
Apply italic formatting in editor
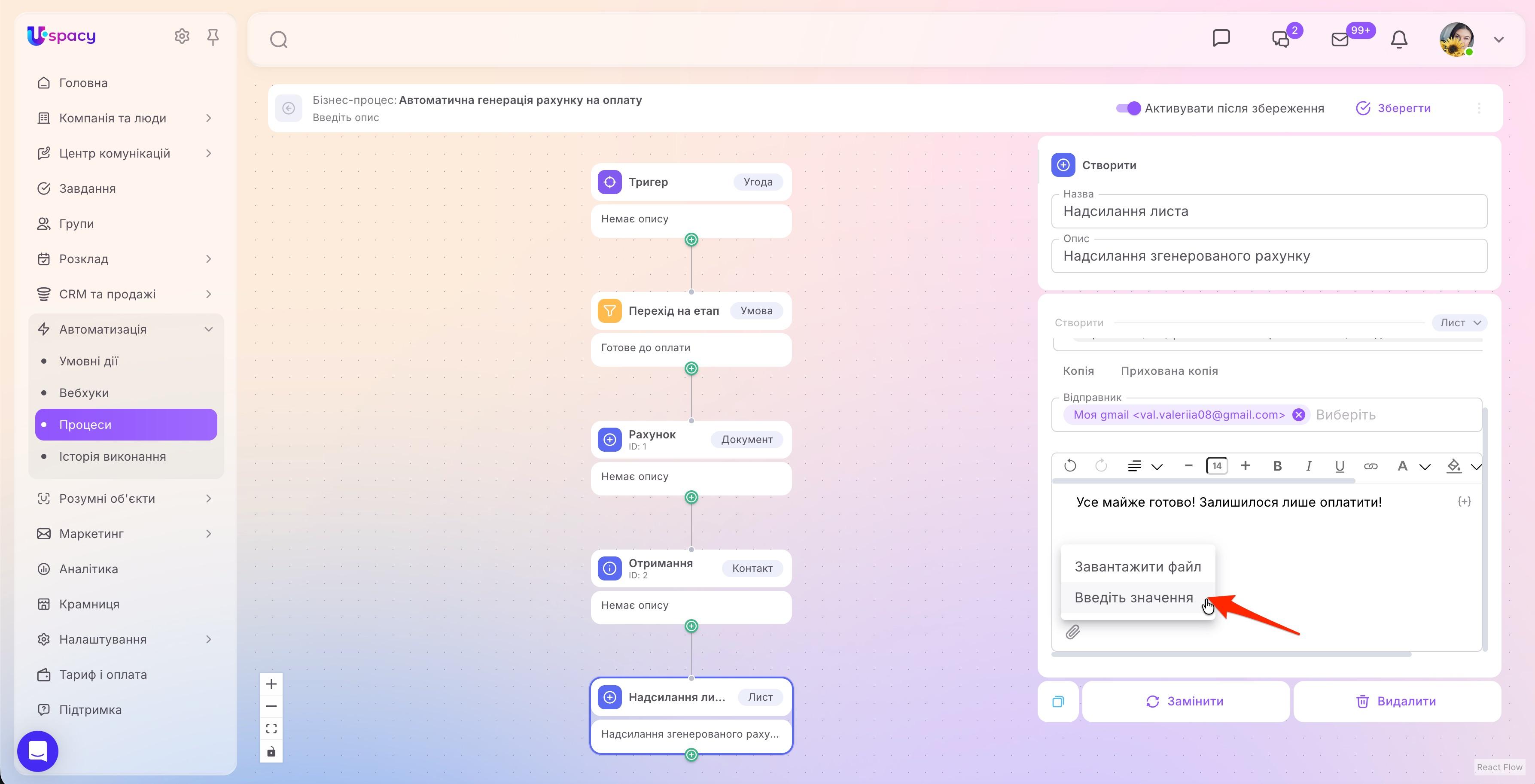click(1308, 466)
